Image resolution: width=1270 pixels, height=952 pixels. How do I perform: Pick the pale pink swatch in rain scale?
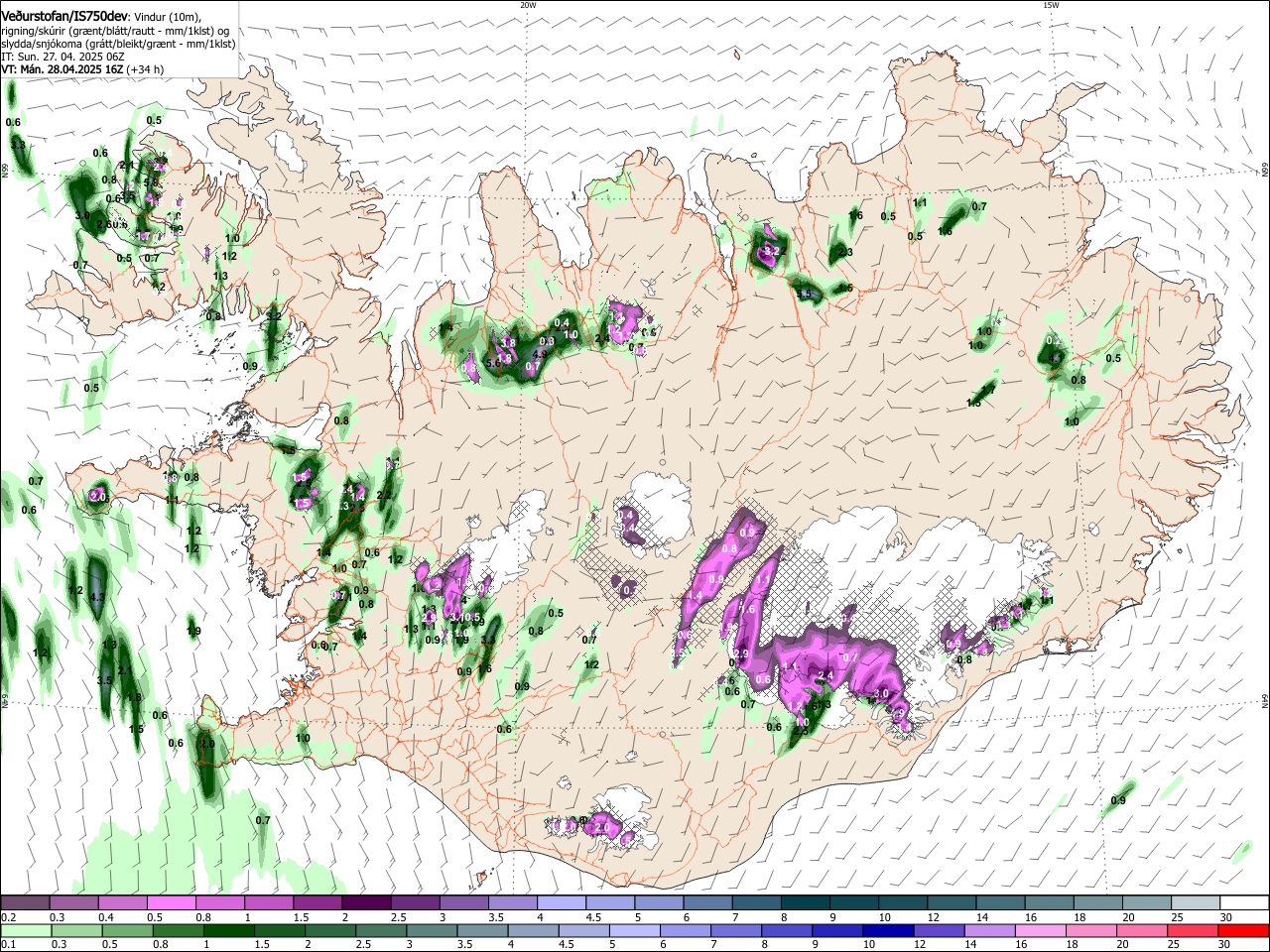pyautogui.click(x=1040, y=930)
